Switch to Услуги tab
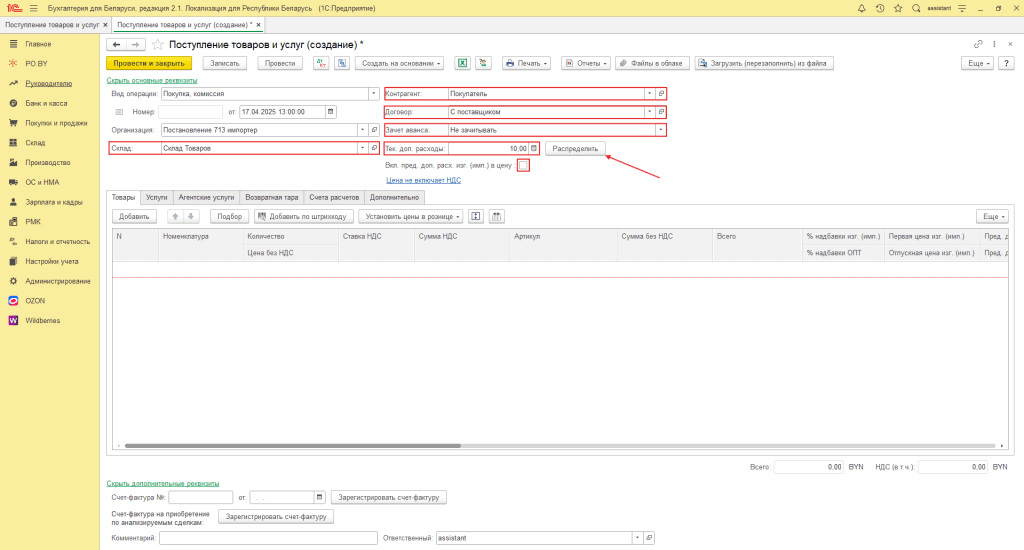 tap(157, 197)
